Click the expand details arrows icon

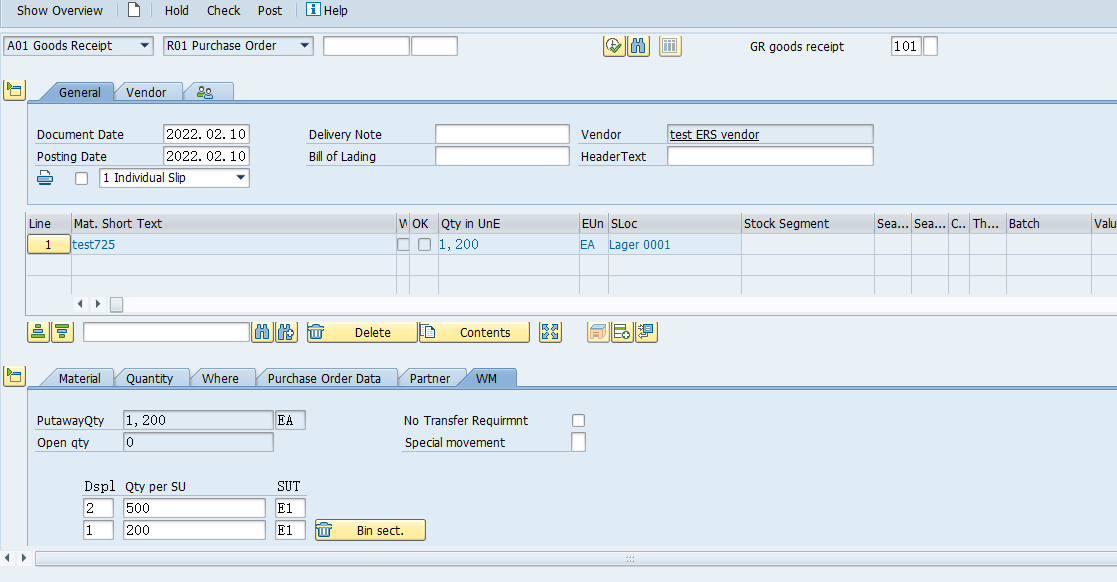tap(550, 332)
